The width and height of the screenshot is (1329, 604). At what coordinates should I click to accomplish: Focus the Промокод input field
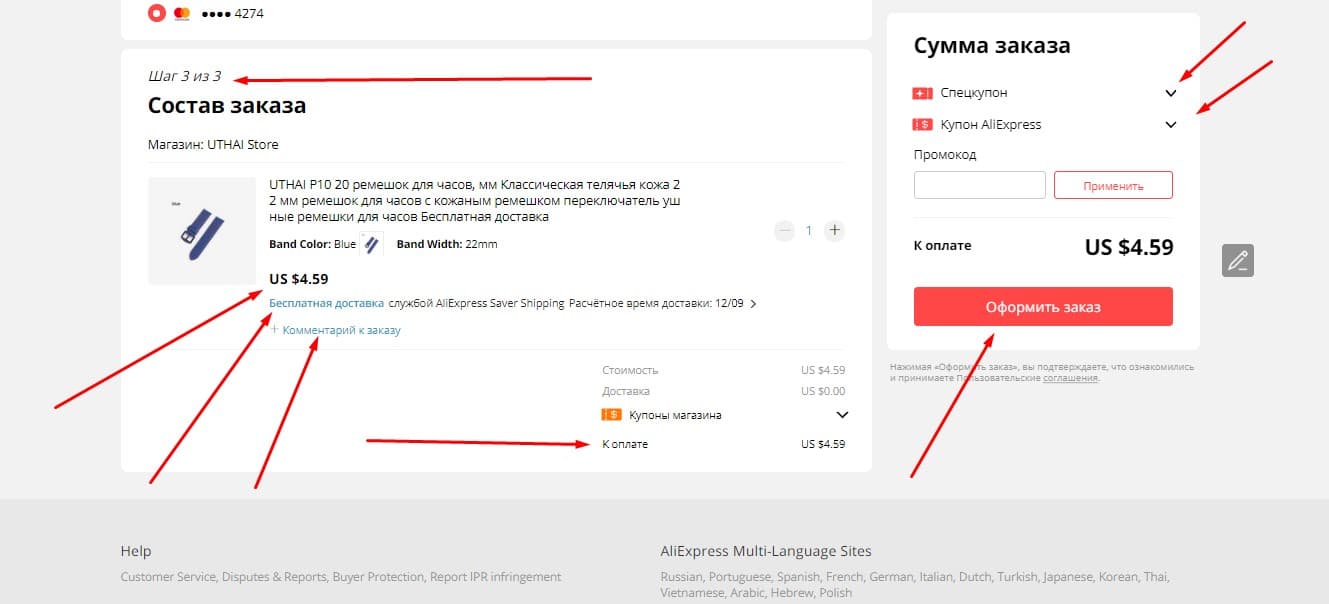[x=980, y=185]
